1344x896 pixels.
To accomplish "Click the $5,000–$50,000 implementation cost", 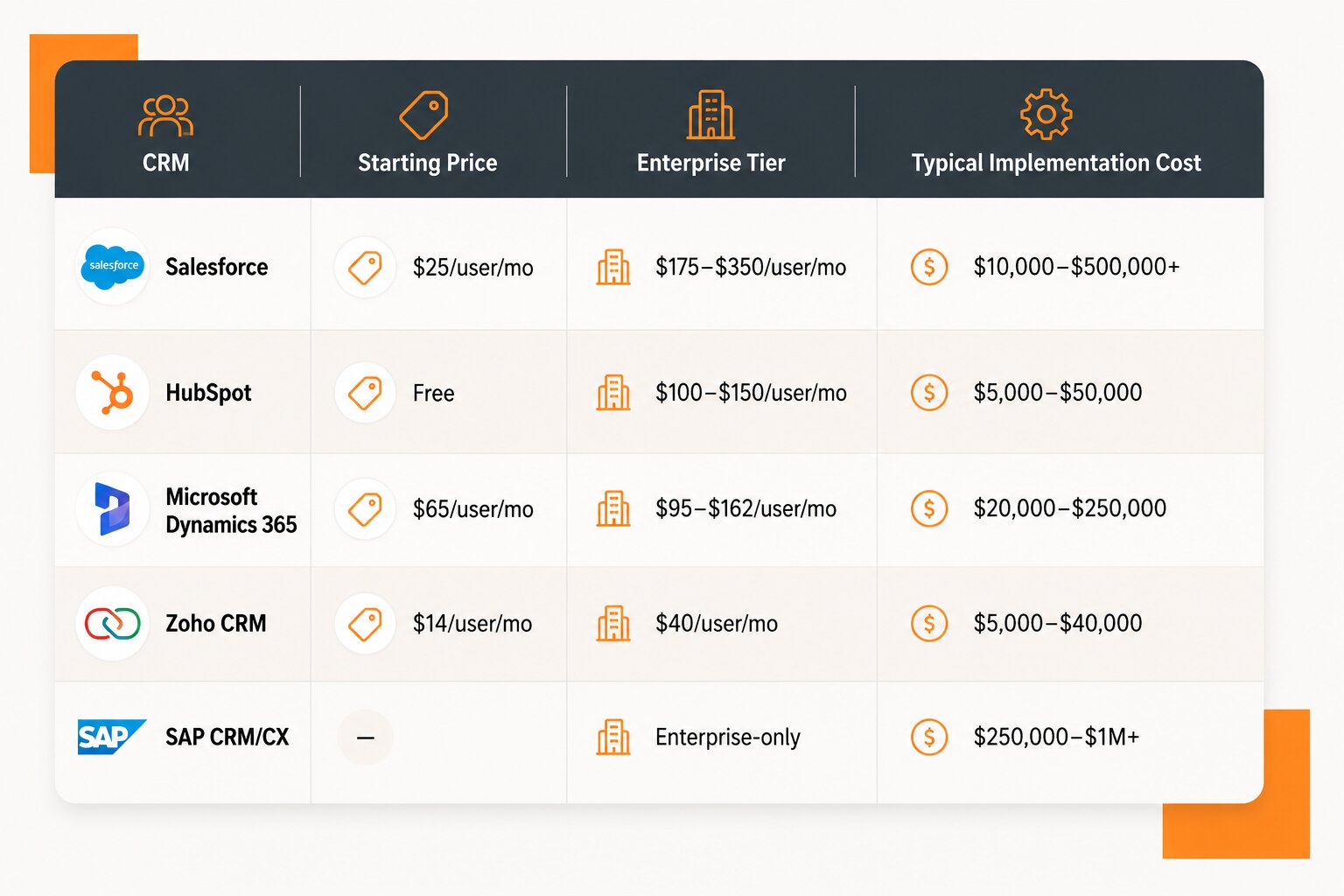I will point(1058,393).
